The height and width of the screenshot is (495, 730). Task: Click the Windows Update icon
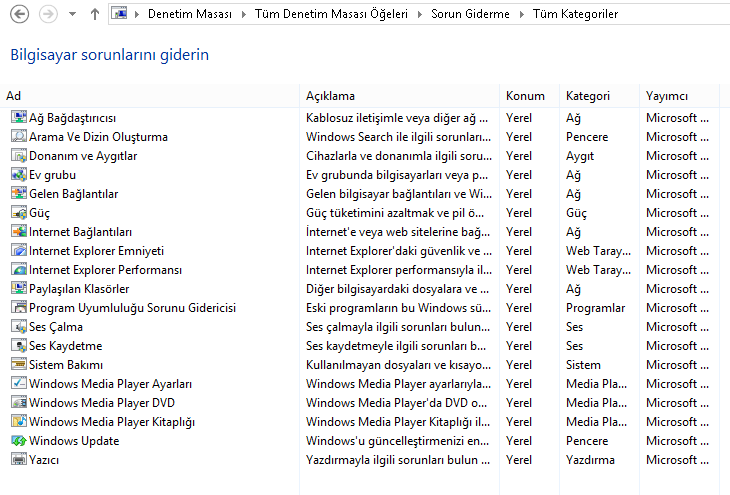coord(18,441)
